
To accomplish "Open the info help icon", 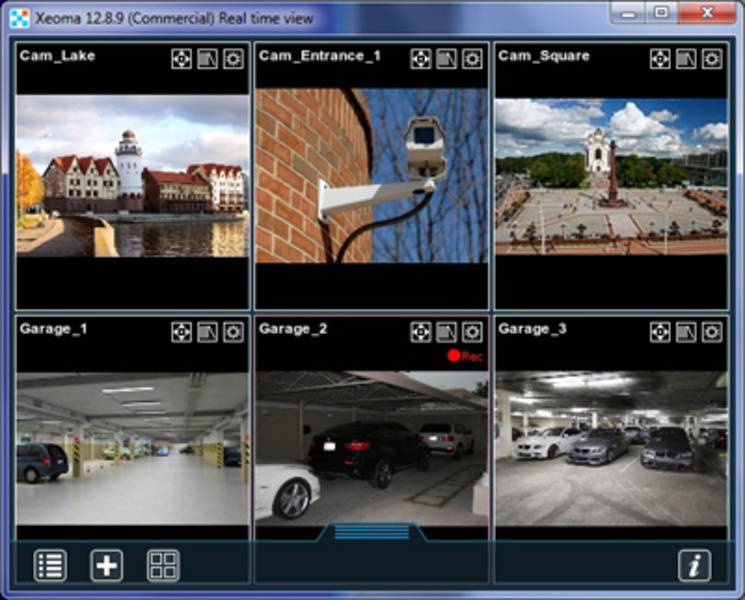I will (695, 565).
